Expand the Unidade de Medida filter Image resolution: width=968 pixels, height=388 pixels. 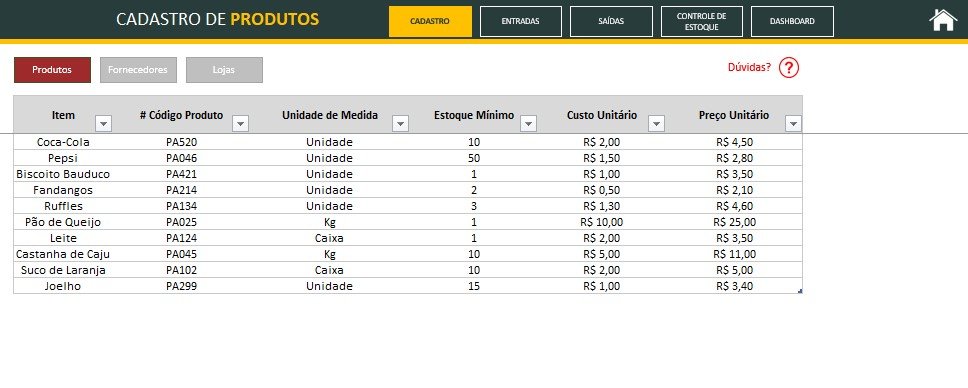click(401, 124)
